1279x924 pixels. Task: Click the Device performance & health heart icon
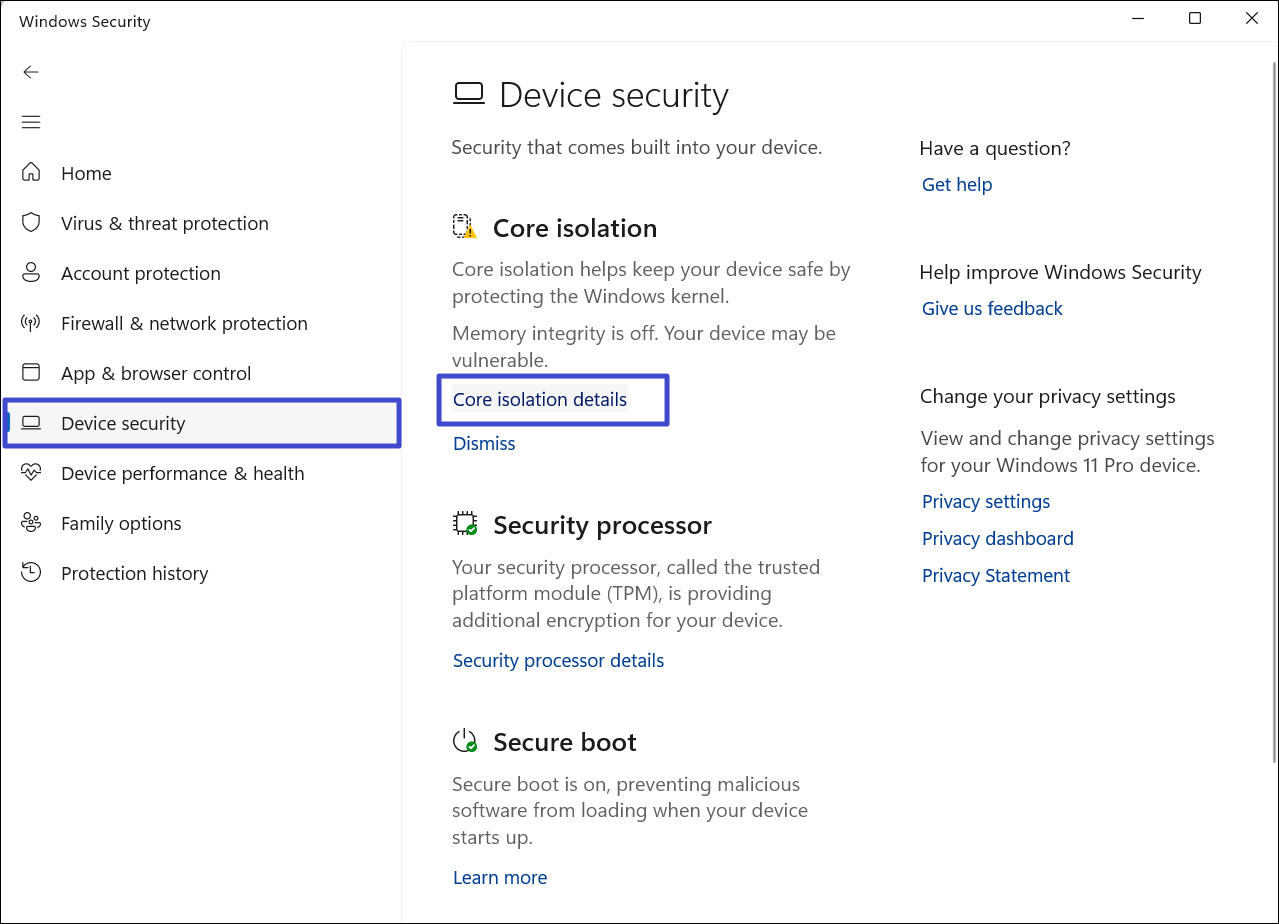31,473
